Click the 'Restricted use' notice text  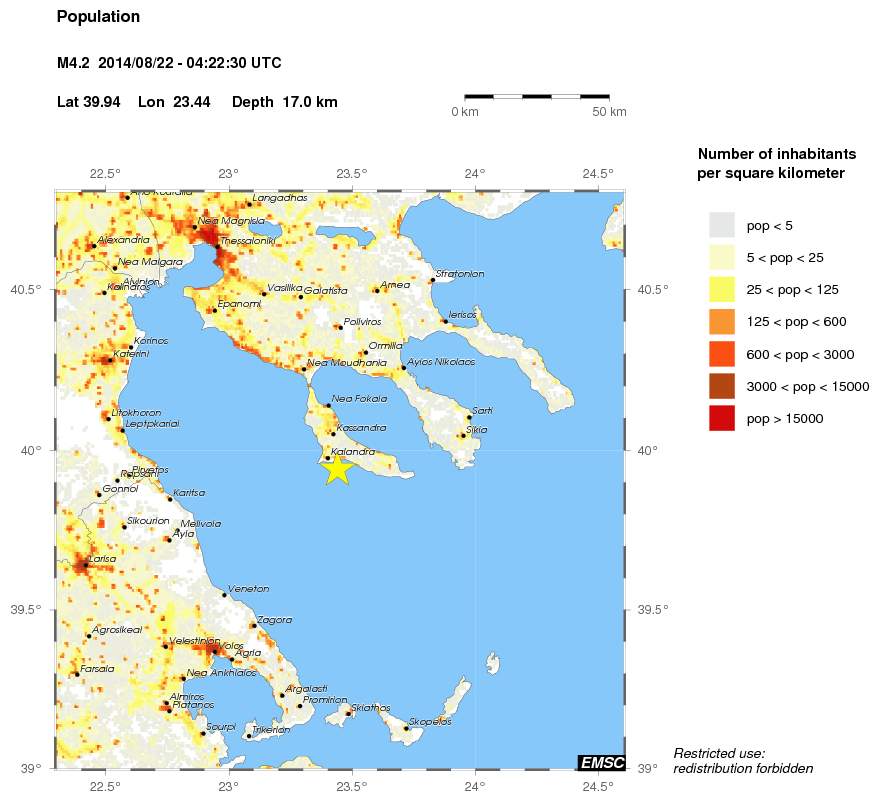coord(743,761)
